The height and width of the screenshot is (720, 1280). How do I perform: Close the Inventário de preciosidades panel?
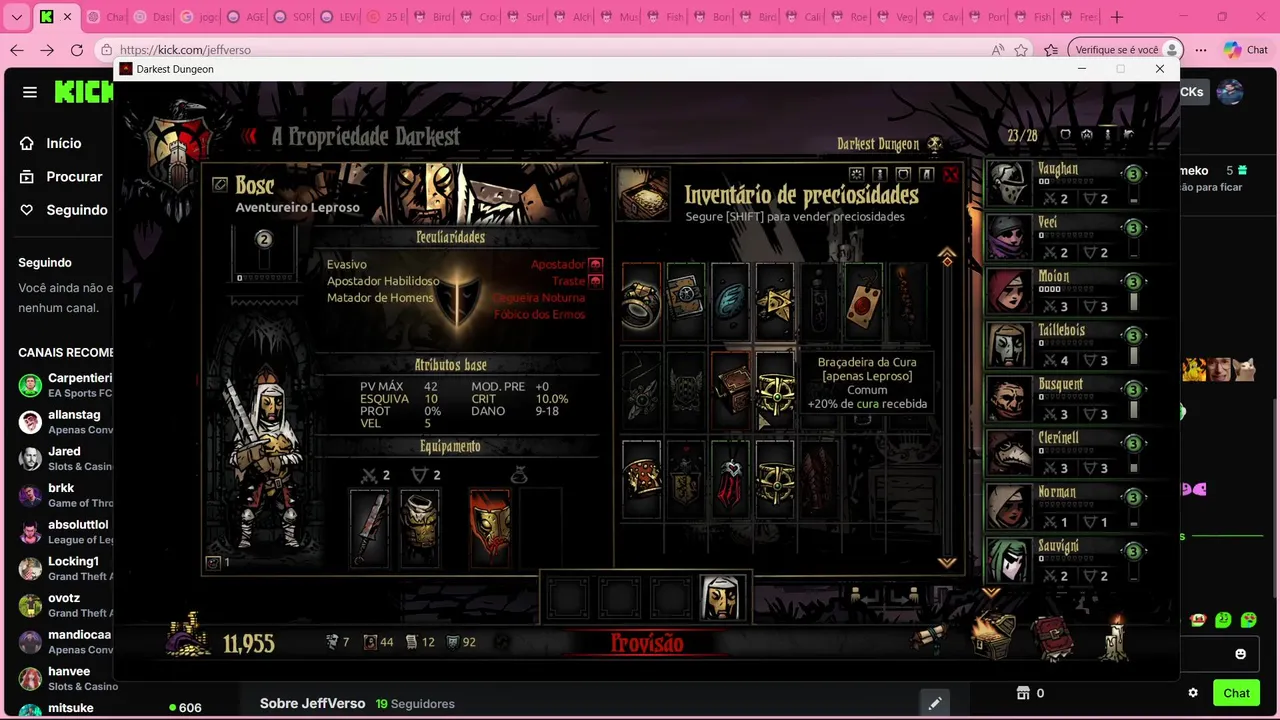click(x=951, y=175)
